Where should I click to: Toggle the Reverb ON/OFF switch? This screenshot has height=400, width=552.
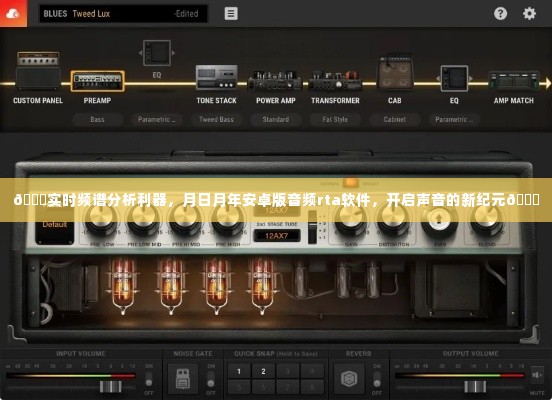[377, 379]
